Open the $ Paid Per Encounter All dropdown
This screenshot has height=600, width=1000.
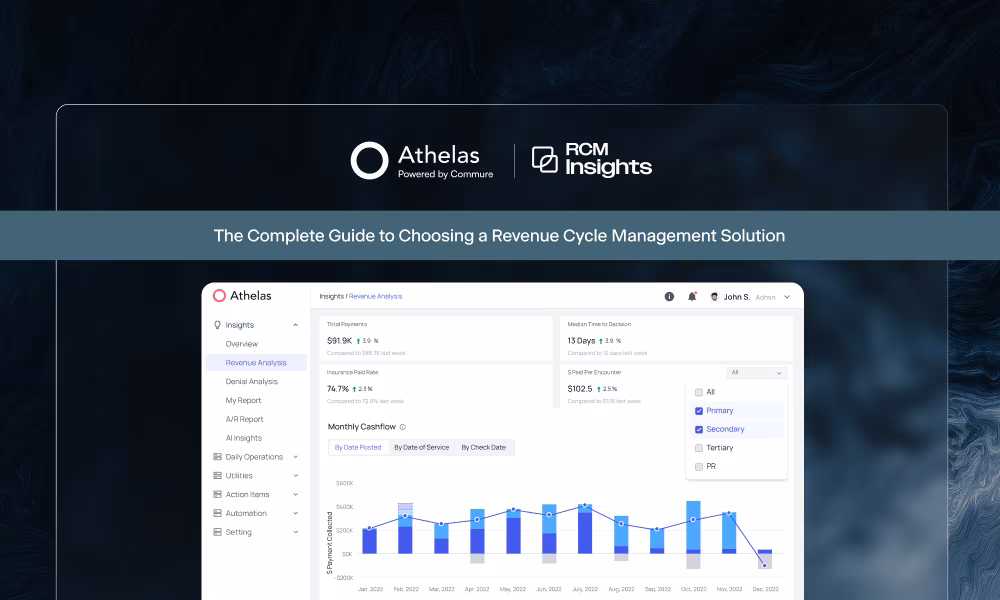756,373
